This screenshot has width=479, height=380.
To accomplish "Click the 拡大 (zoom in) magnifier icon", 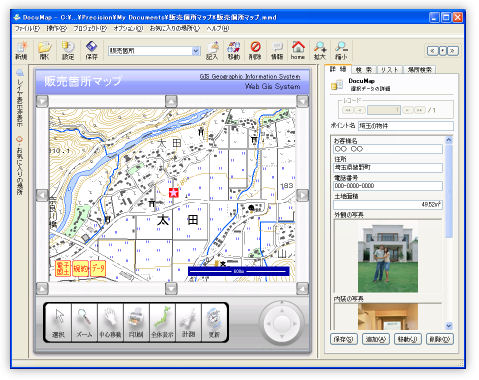I will click(x=320, y=51).
